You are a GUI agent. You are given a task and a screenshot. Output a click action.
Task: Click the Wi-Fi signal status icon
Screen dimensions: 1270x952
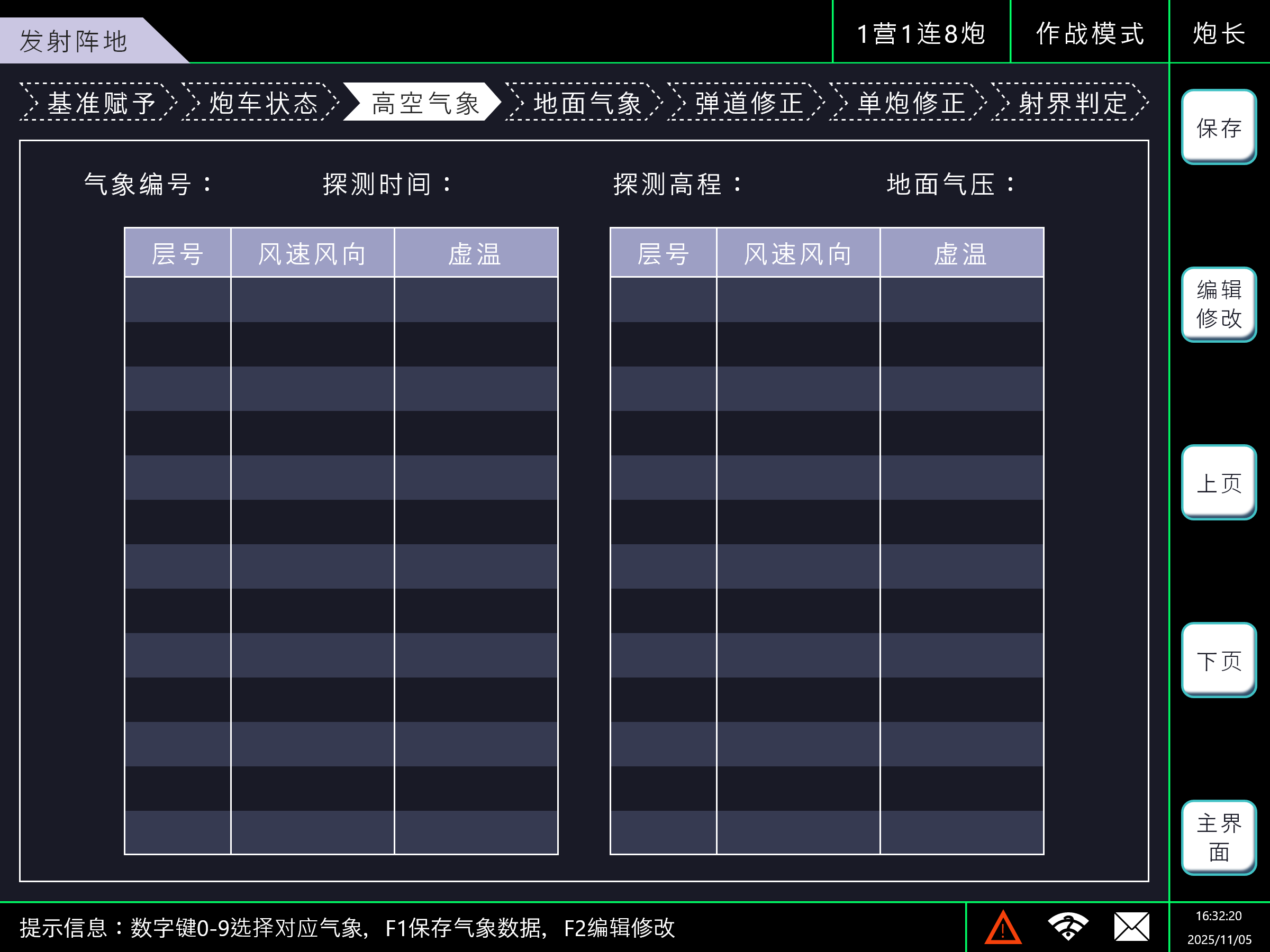click(x=1067, y=927)
